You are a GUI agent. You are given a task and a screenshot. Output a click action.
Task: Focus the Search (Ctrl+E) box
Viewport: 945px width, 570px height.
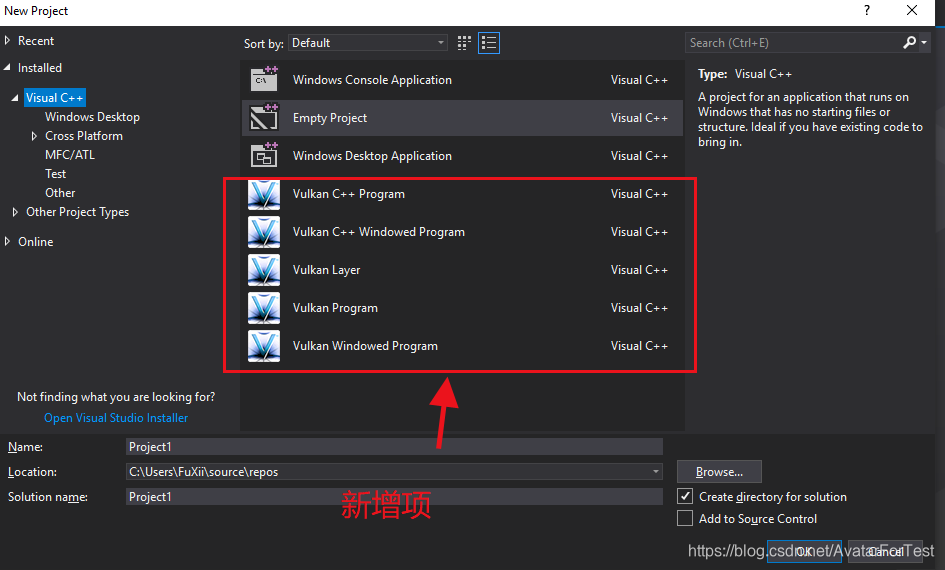click(x=793, y=43)
